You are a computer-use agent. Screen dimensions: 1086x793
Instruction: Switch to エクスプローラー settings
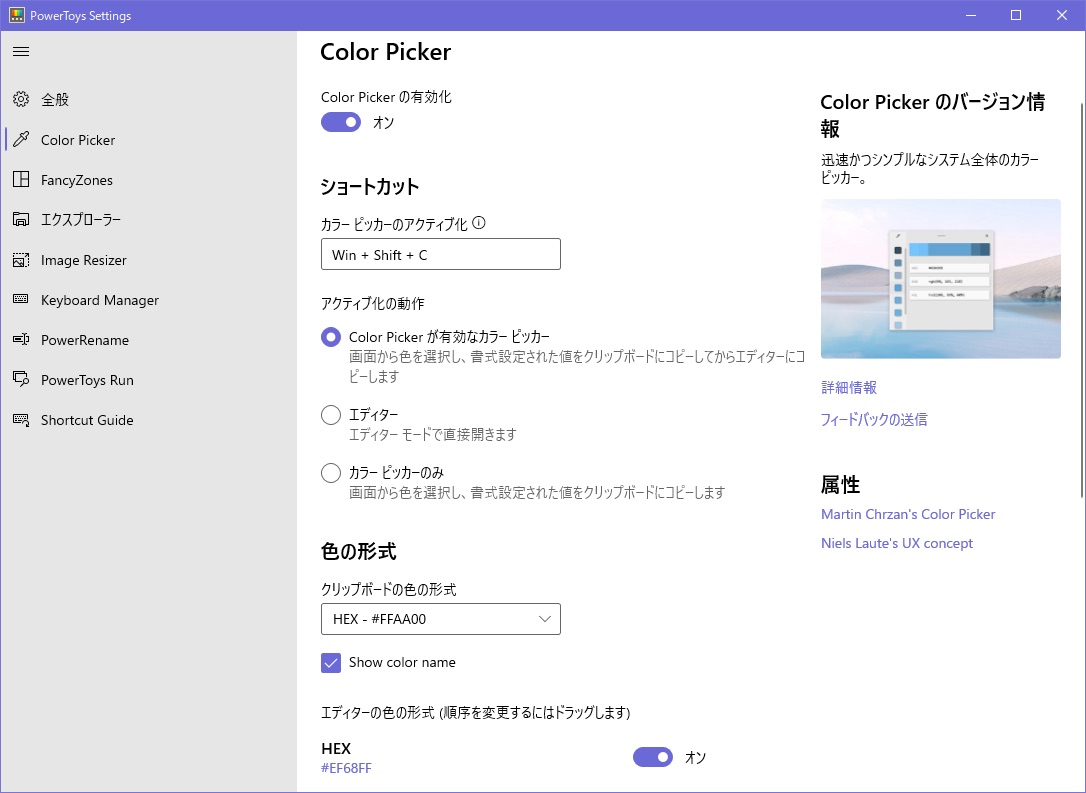[148, 220]
